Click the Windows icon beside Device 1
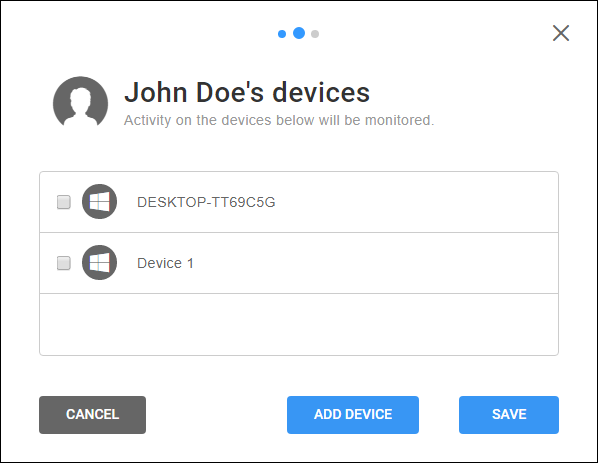598x463 pixels. [x=99, y=262]
